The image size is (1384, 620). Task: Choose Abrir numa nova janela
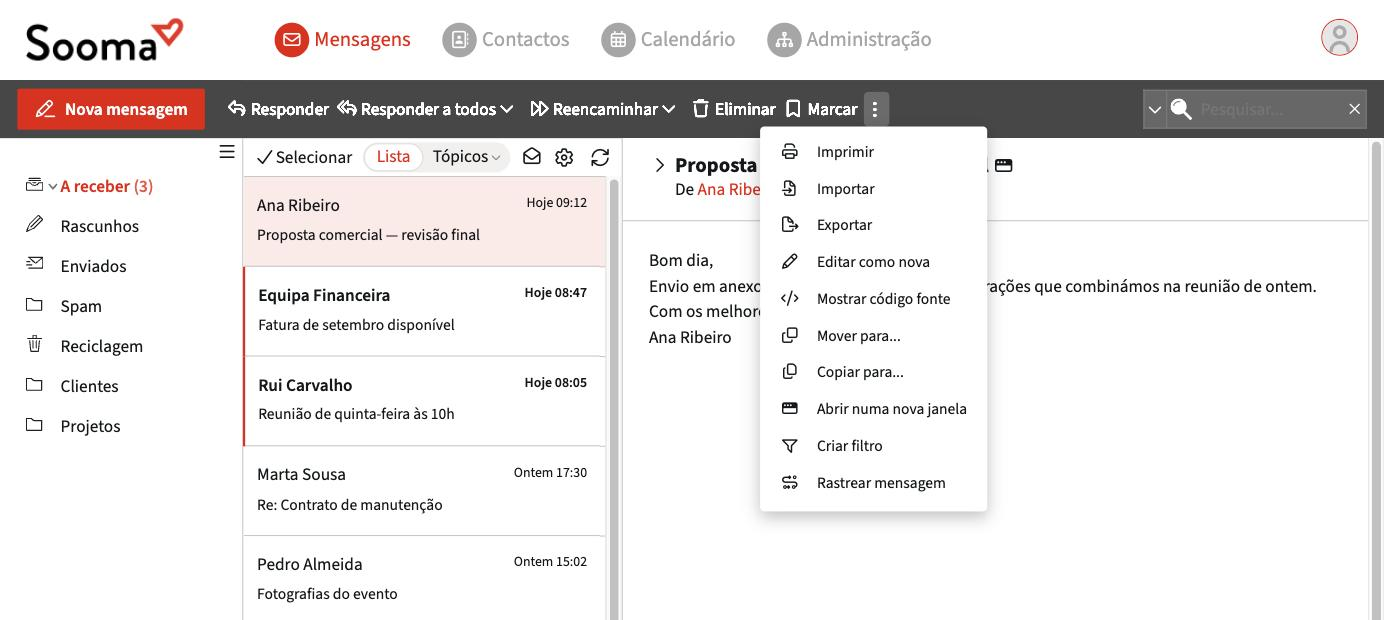pyautogui.click(x=873, y=409)
